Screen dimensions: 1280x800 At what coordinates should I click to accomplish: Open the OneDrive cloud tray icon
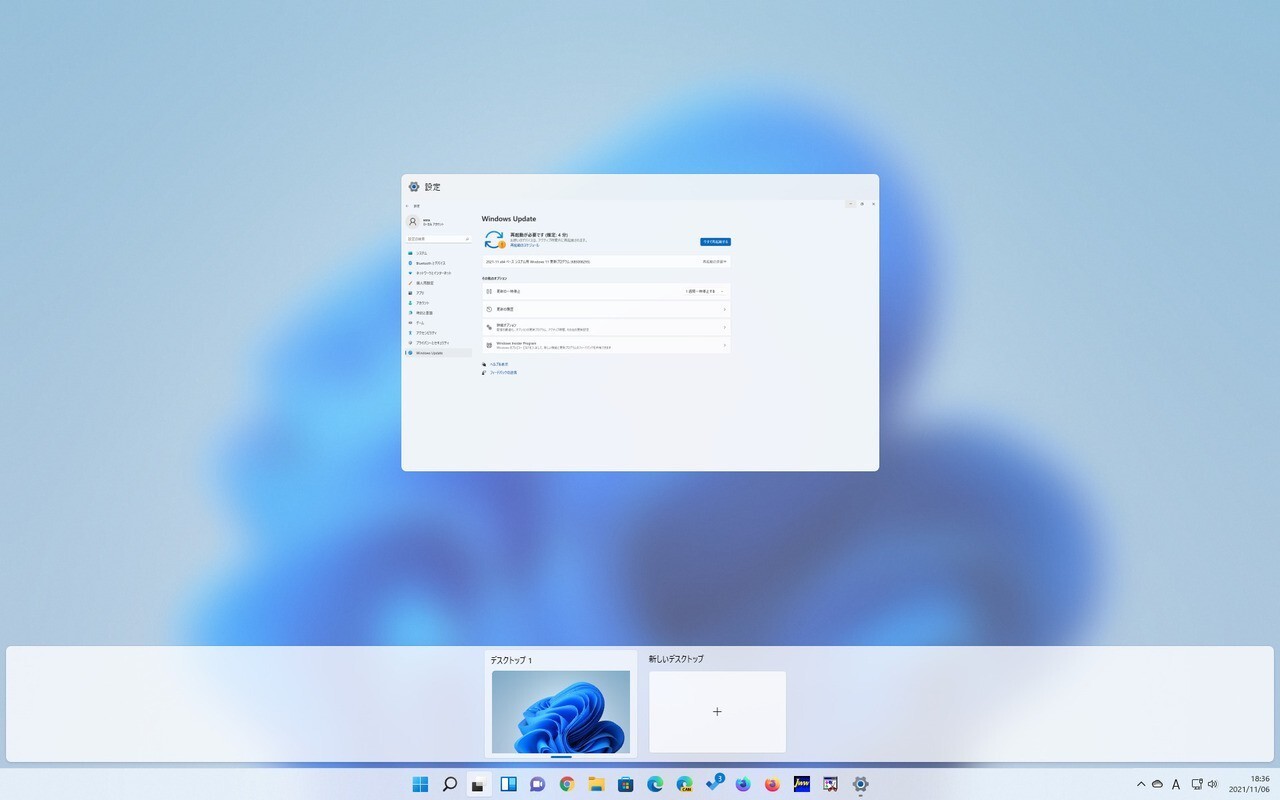pyautogui.click(x=1157, y=784)
